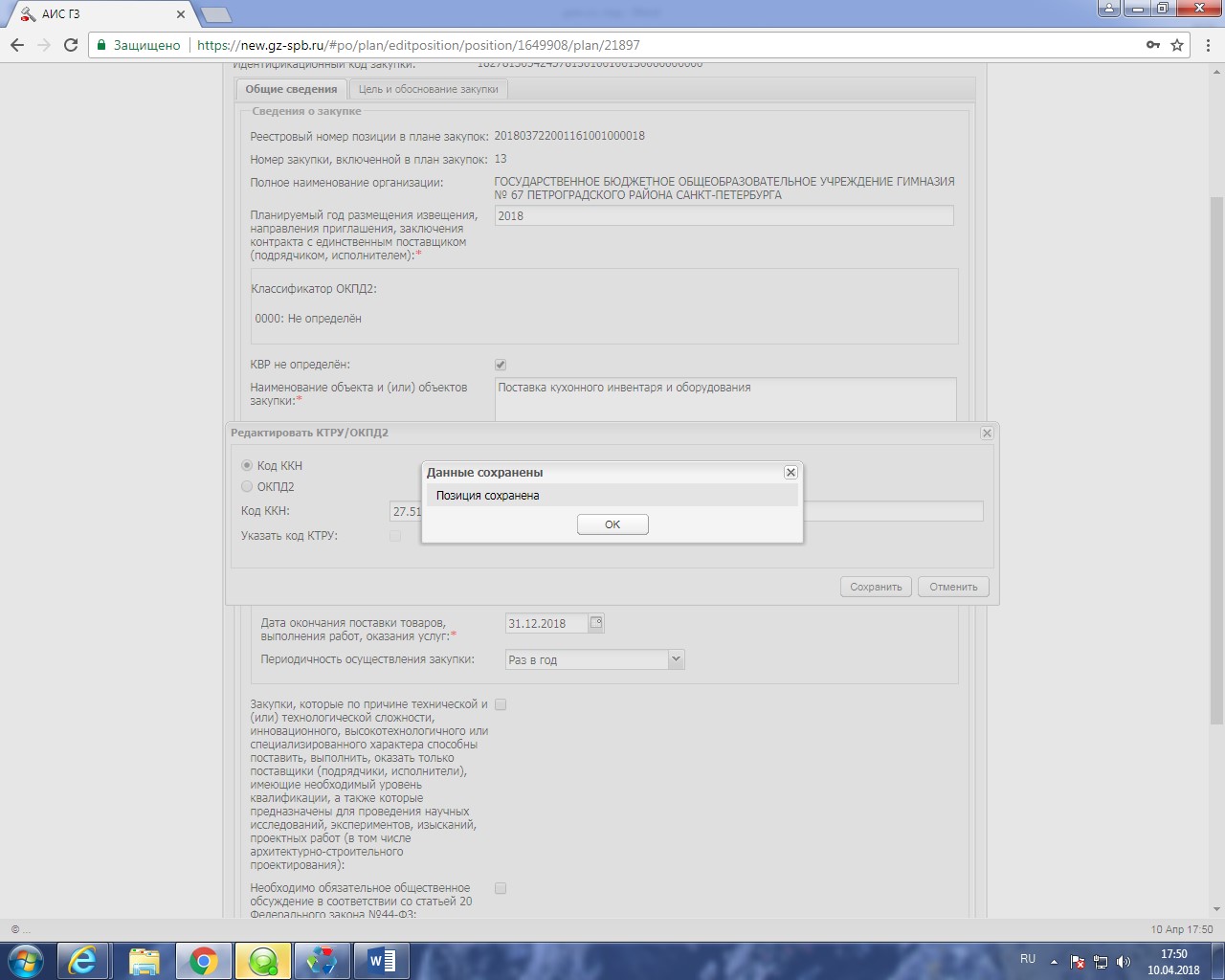Toggle the 'Указать код КТРУ' checkbox
The image size is (1225, 980).
click(395, 536)
